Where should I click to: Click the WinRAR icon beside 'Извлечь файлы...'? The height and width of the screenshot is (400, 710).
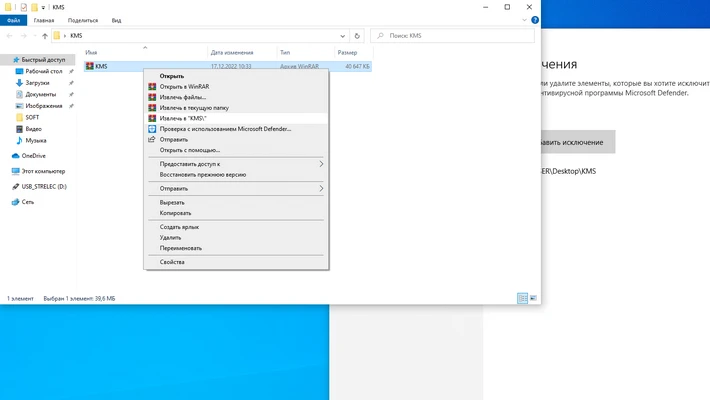click(x=152, y=97)
